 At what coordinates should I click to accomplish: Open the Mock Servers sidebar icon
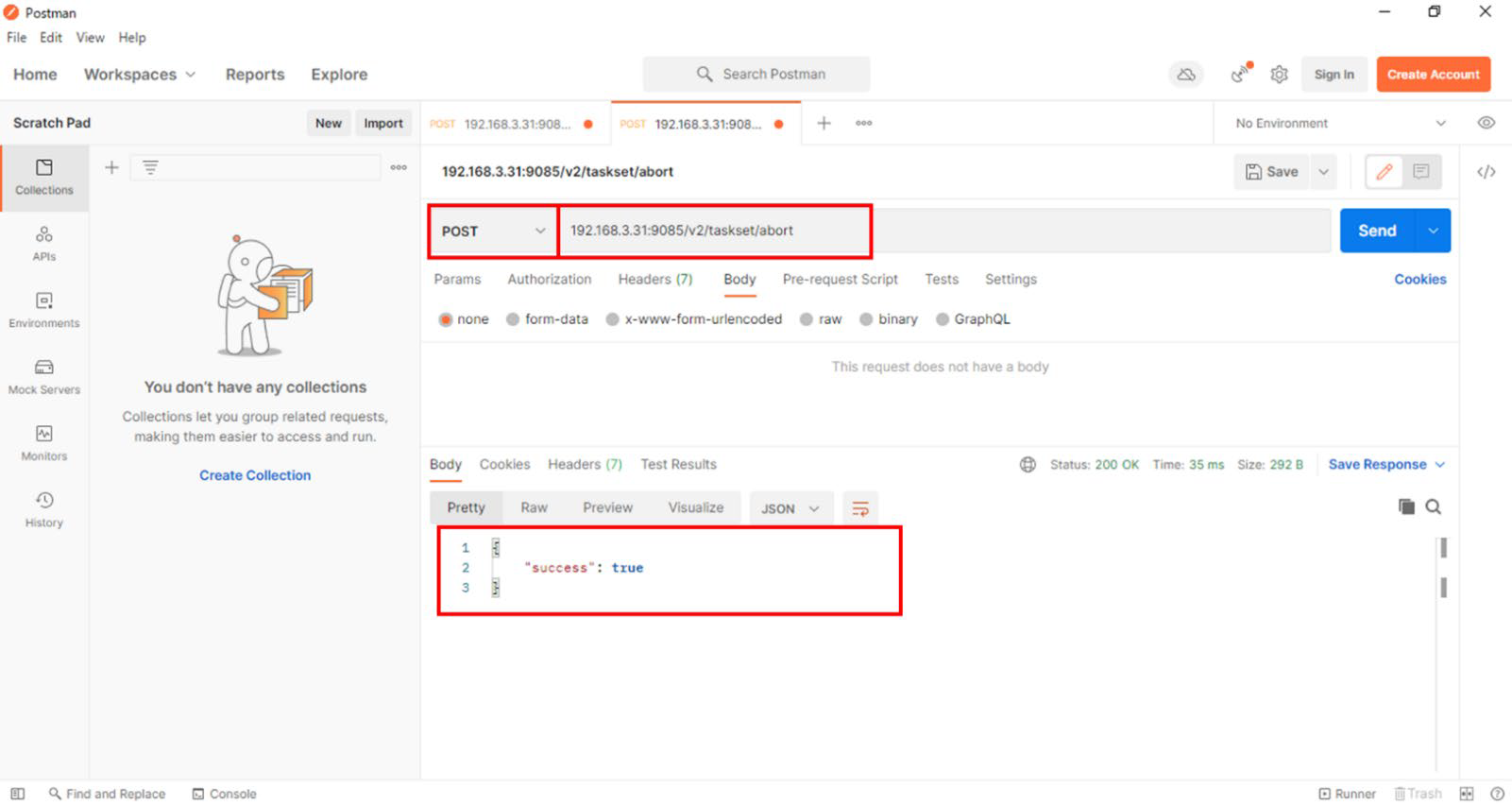tap(43, 376)
